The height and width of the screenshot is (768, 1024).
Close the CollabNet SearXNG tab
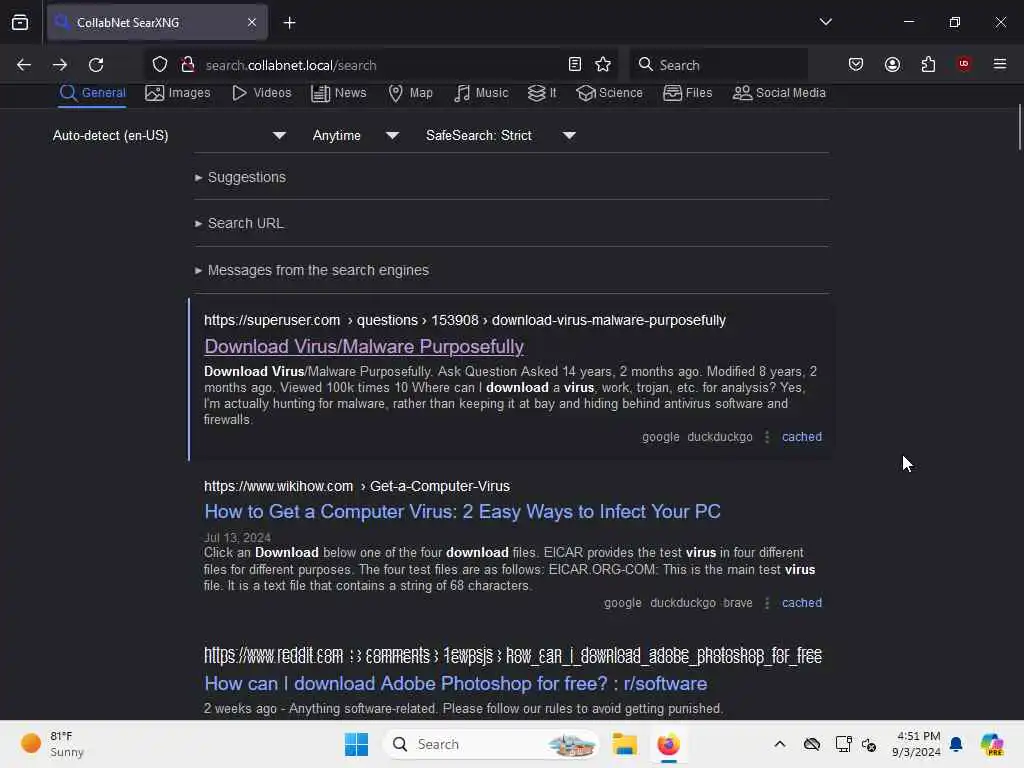(x=252, y=23)
